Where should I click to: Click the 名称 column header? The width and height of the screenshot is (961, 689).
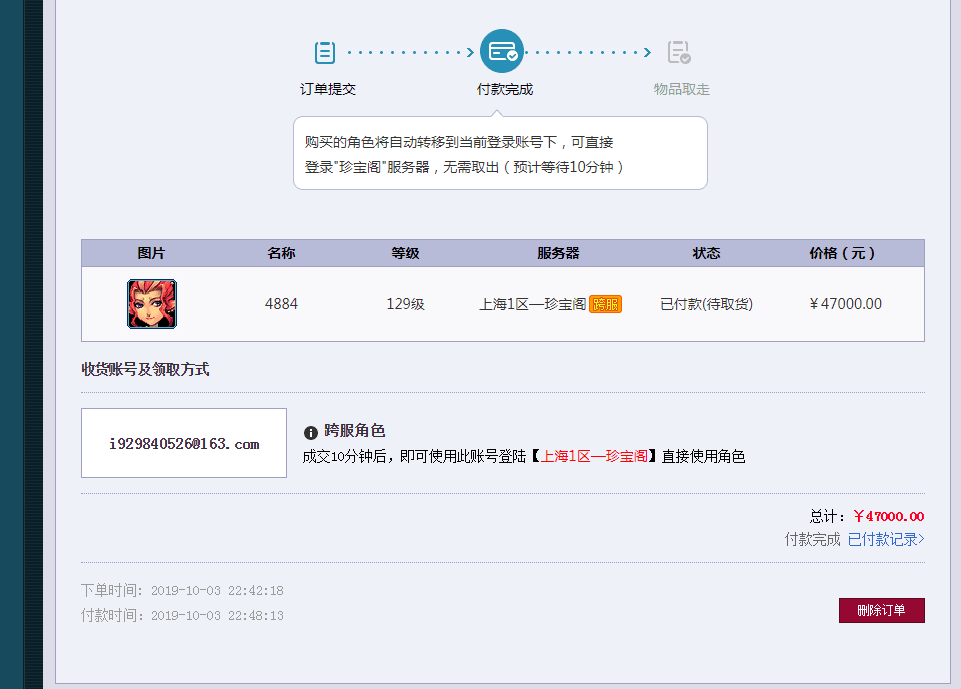click(281, 253)
